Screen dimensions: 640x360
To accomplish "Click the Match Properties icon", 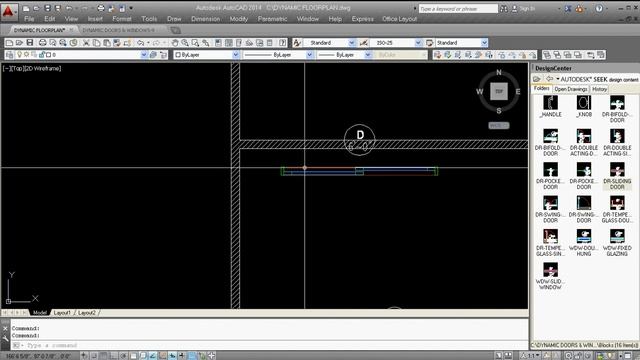I will pos(117,42).
